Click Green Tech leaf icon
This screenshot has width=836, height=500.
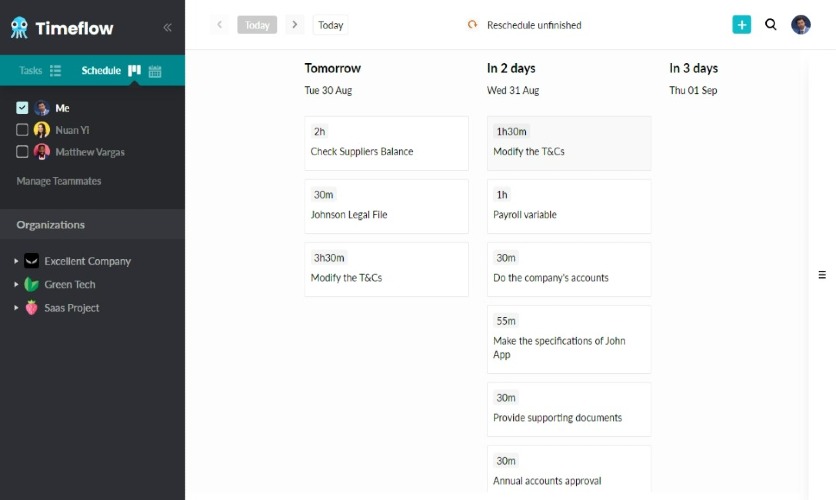(x=31, y=284)
